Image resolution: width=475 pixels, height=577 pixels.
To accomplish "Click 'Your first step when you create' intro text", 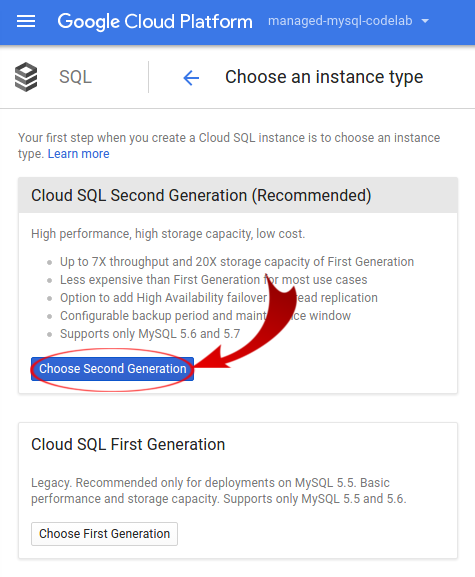I will point(229,145).
